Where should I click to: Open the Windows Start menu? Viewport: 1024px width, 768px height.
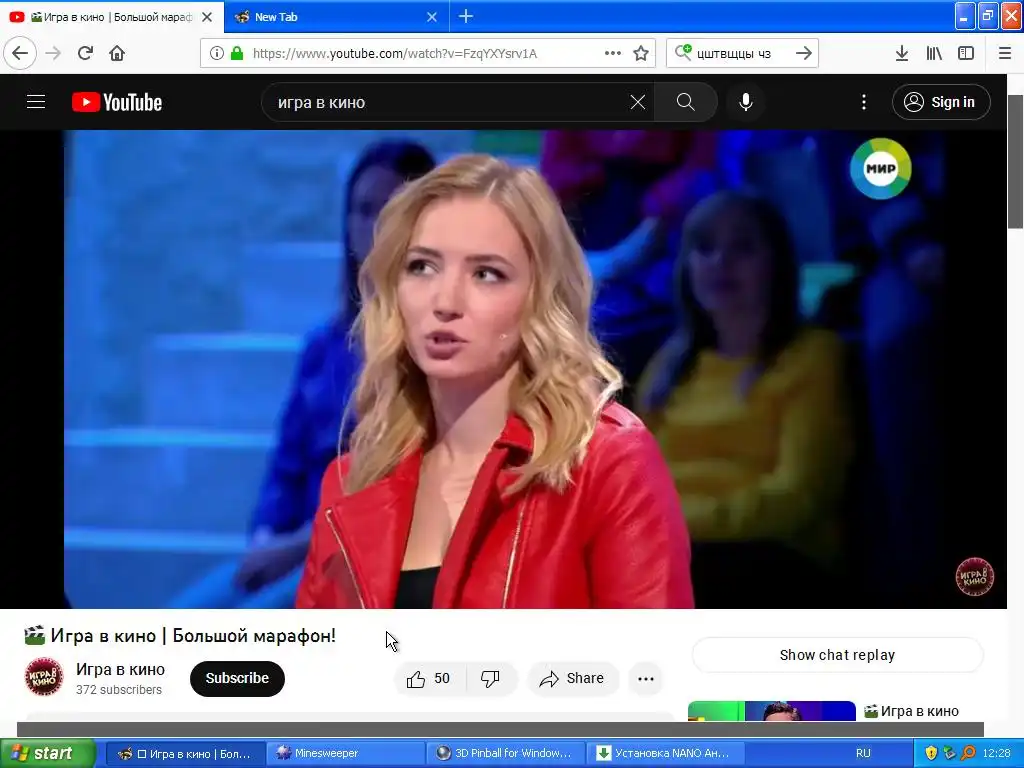(47, 753)
